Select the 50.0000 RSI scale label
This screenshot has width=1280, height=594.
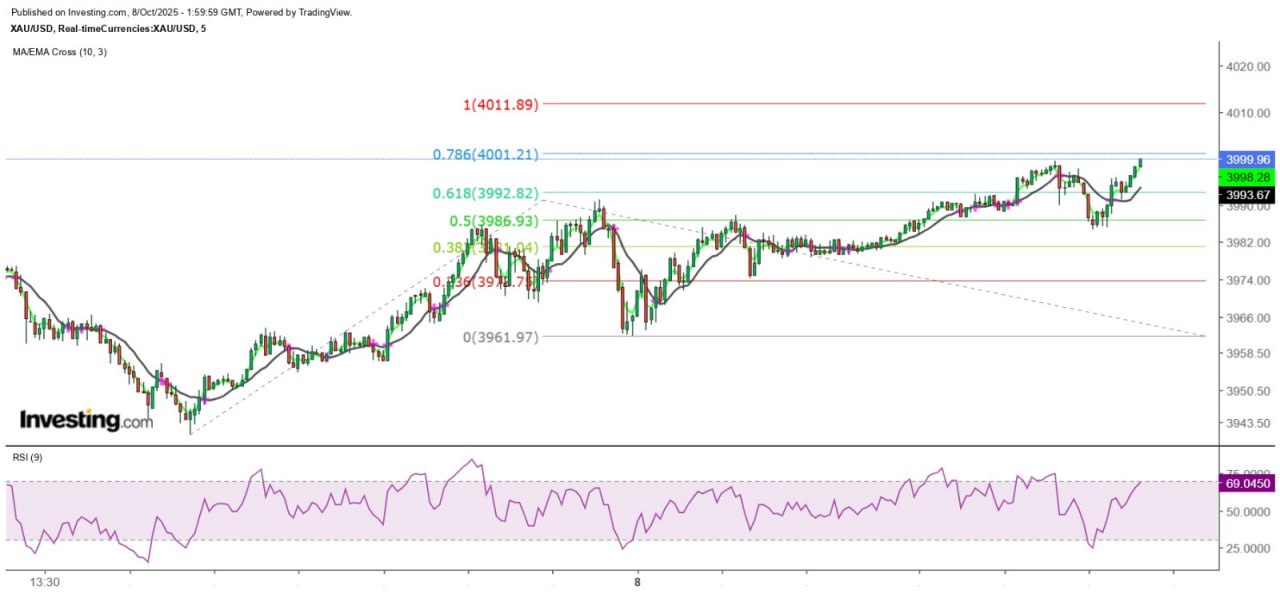(1247, 512)
